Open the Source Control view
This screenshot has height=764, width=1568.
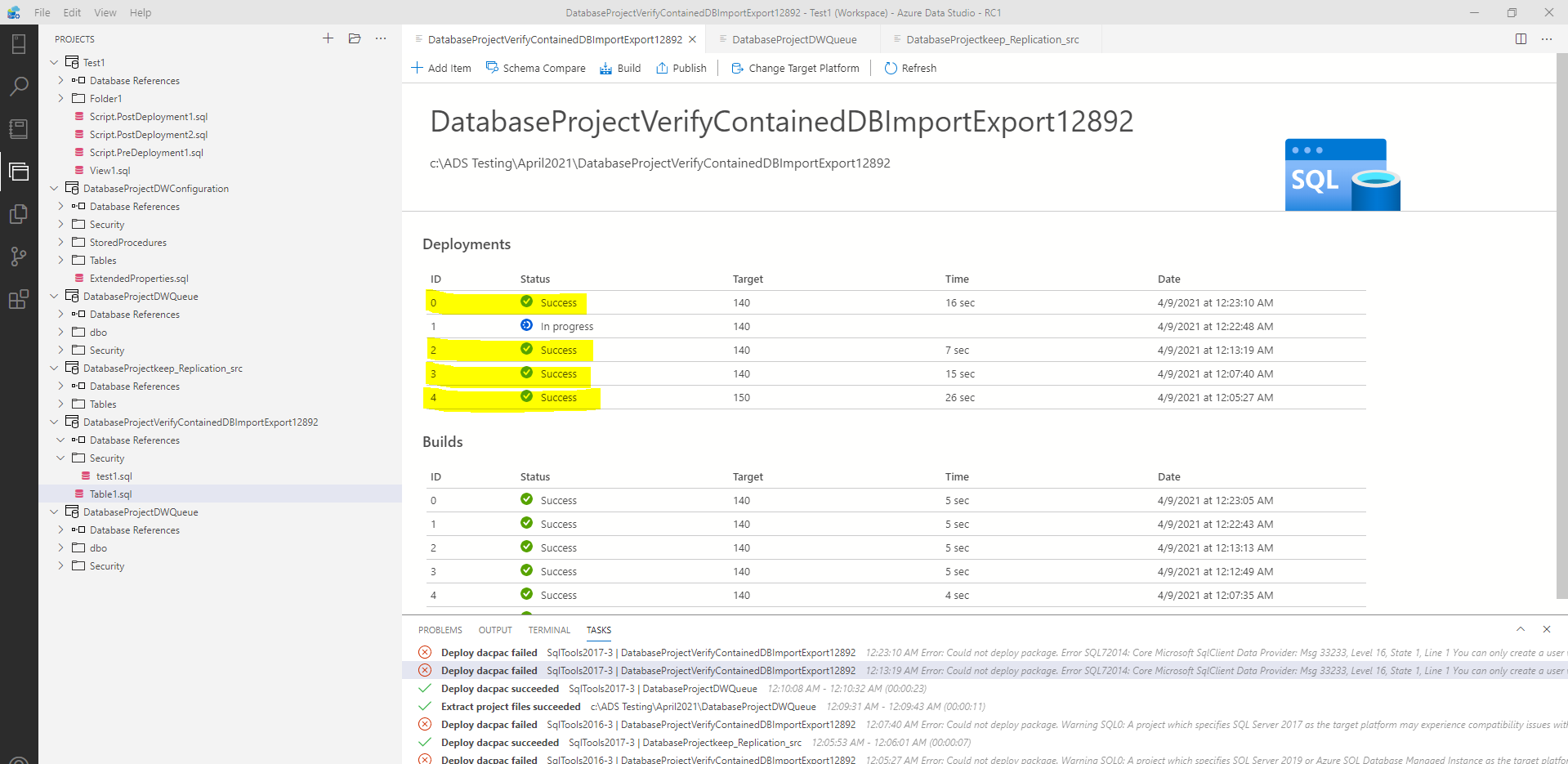[x=19, y=257]
